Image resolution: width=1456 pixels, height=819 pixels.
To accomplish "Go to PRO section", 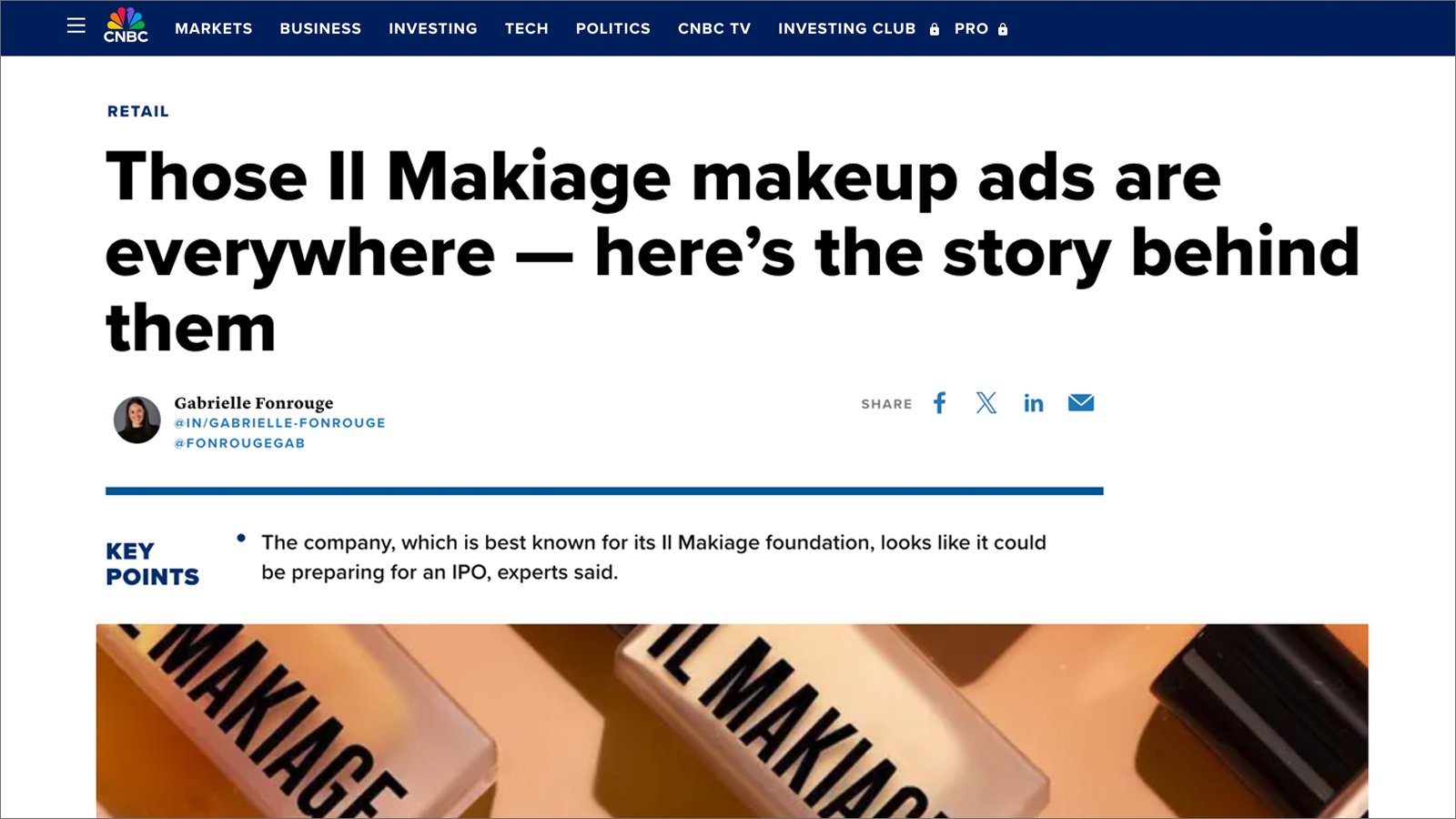I will click(971, 28).
